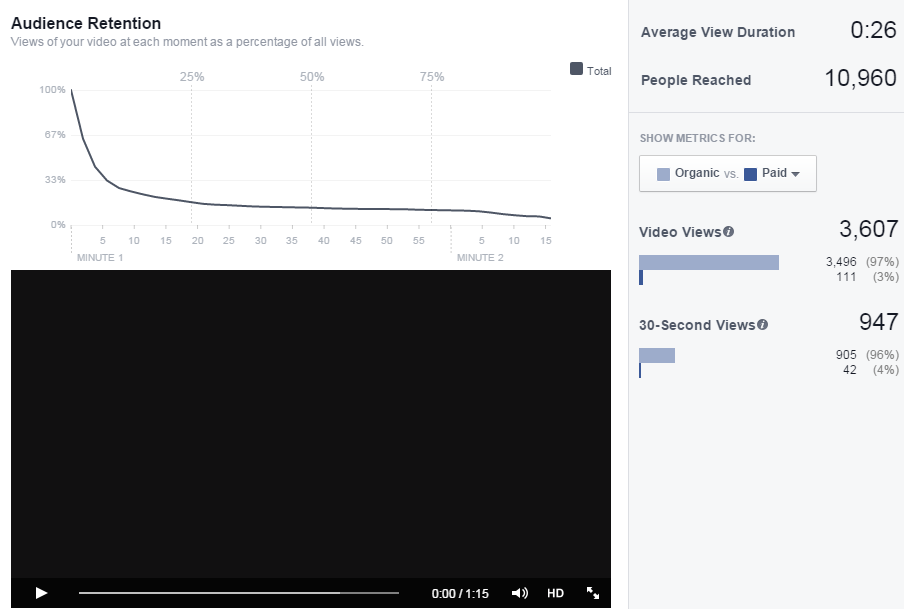
Task: Click the 100% y-axis label
Action: (52, 89)
